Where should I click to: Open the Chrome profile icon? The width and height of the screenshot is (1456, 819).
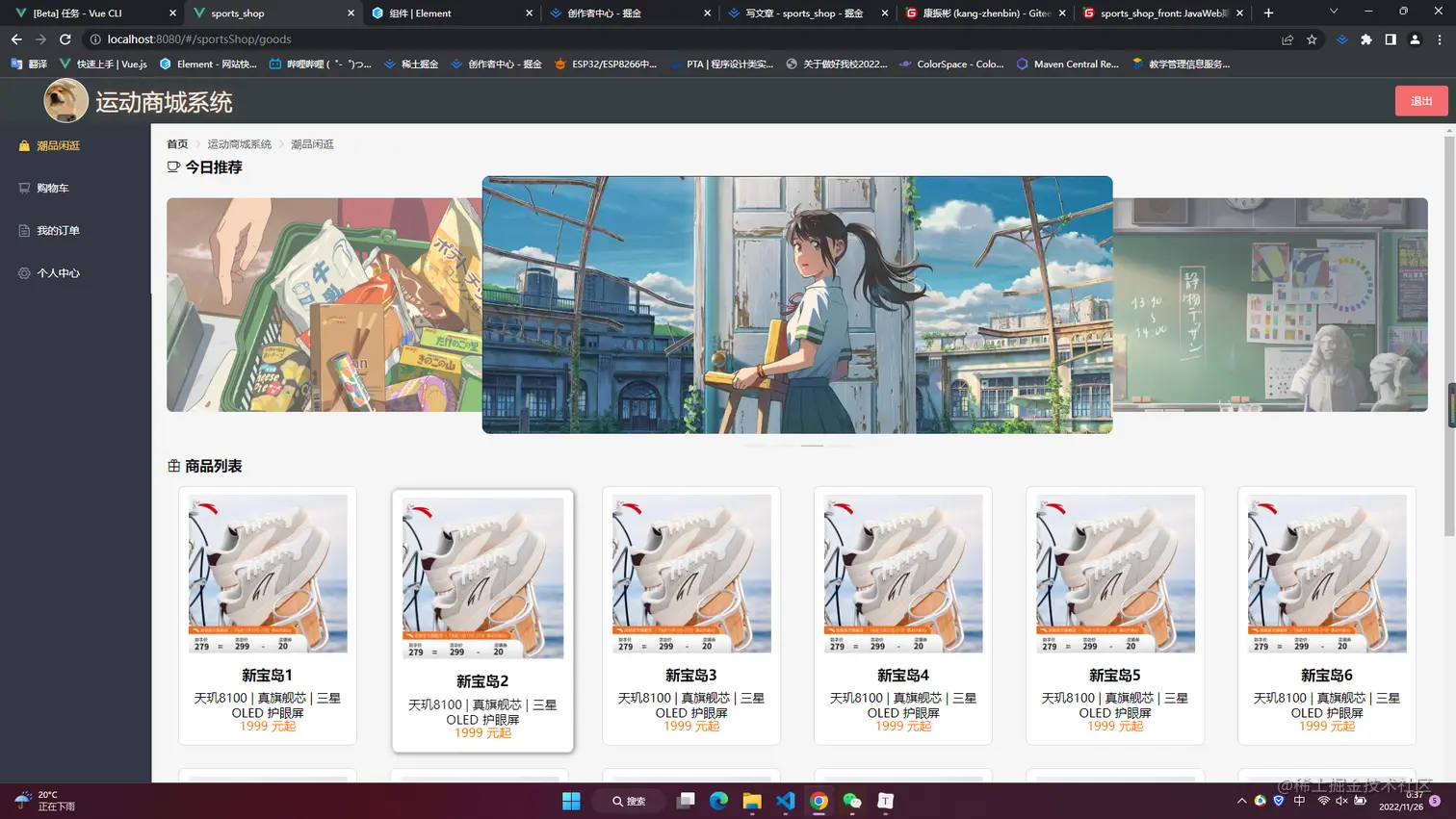(x=1415, y=39)
